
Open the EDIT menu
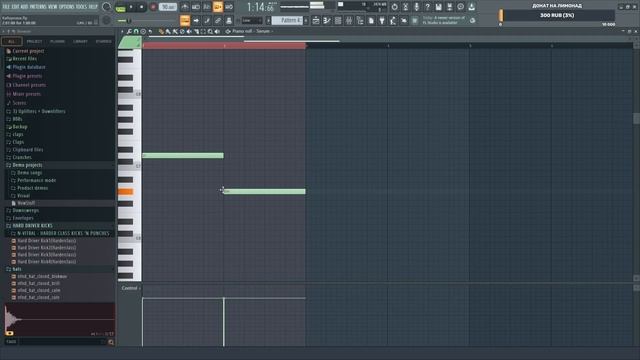pyautogui.click(x=16, y=7)
